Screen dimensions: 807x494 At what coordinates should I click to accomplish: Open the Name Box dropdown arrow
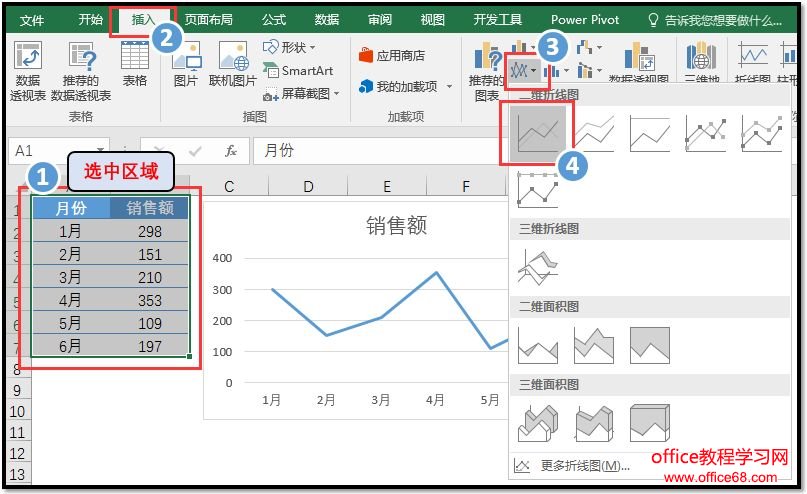pyautogui.click(x=100, y=151)
